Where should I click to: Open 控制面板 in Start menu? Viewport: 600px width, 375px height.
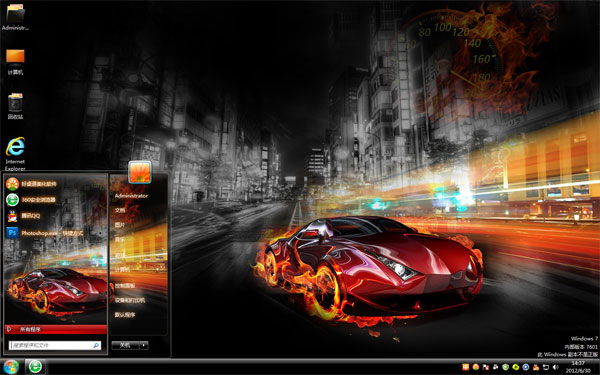tap(125, 285)
